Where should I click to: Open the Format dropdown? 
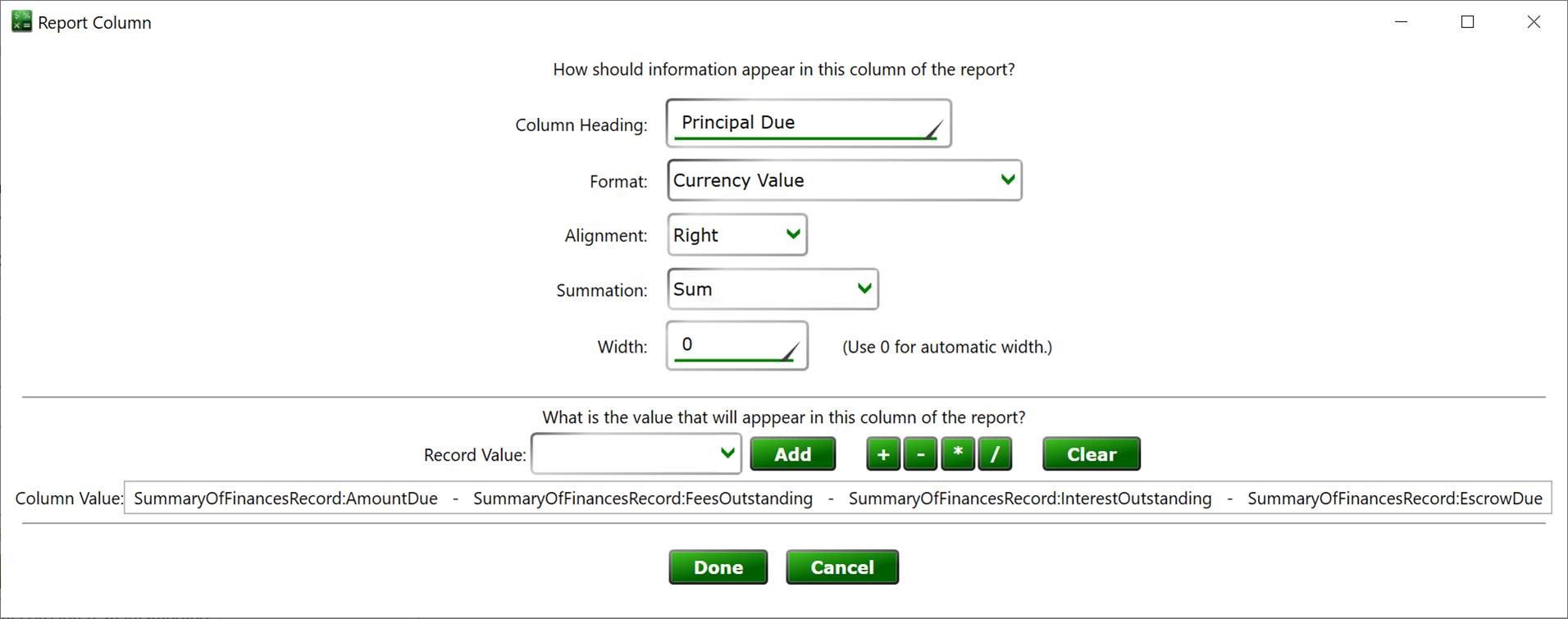844,180
